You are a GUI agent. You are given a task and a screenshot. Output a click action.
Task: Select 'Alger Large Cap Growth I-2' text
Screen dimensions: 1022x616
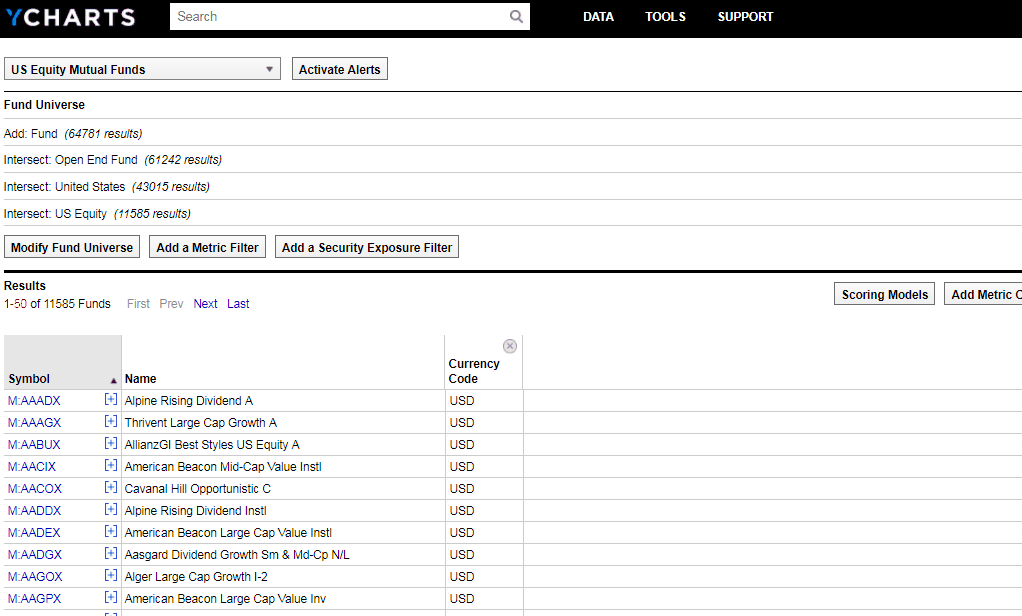tap(196, 577)
